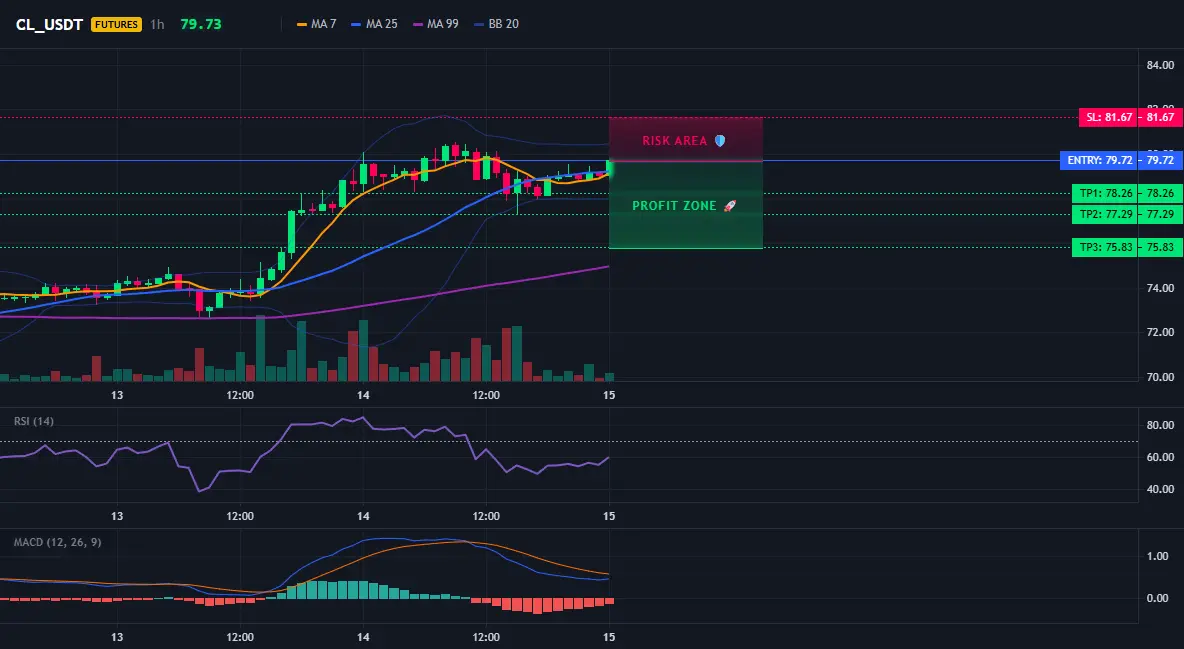
Task: Click the RISK AREA zone label
Action: (x=674, y=141)
